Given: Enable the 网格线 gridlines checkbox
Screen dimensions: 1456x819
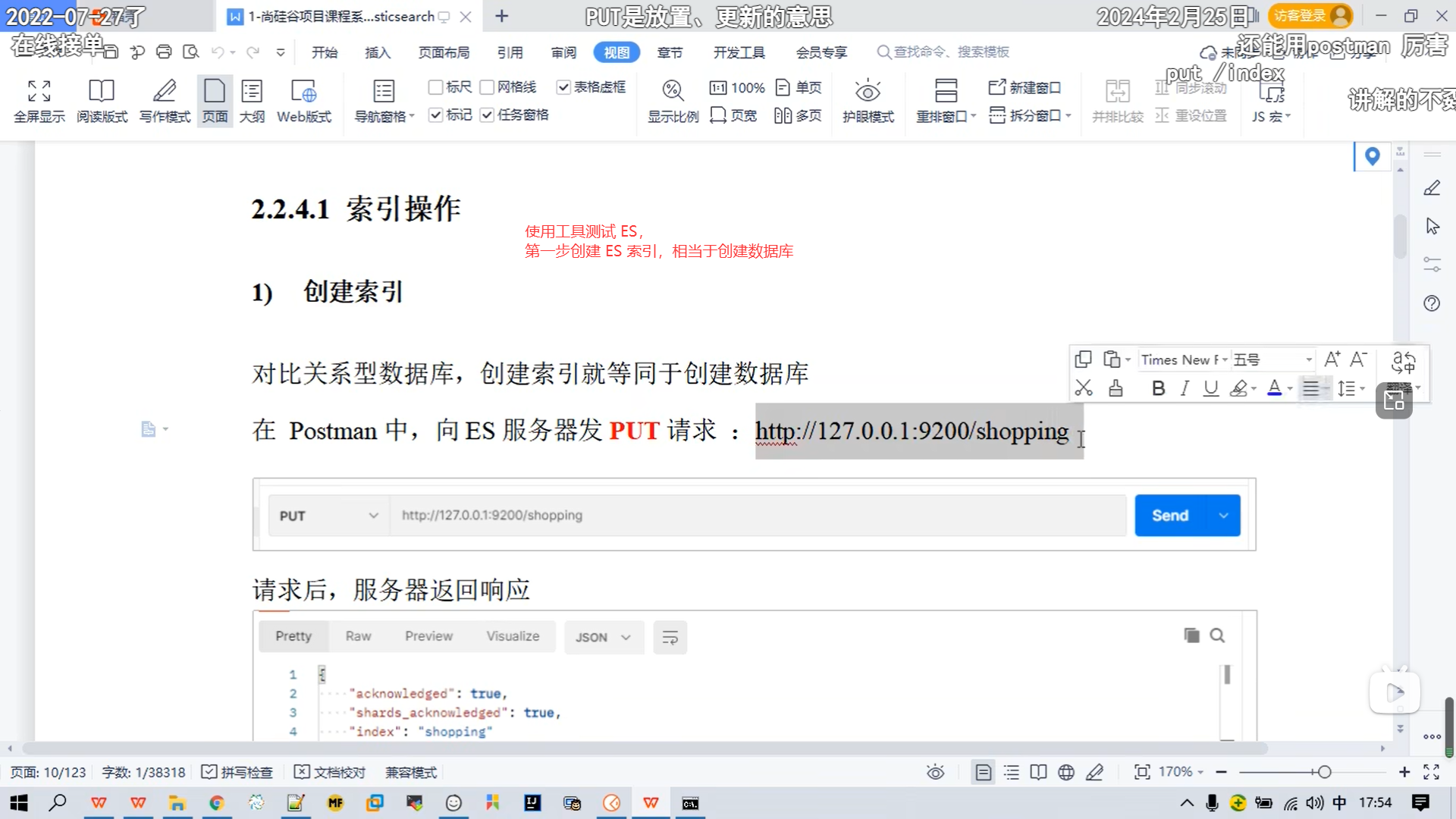Looking at the screenshot, I should pyautogui.click(x=488, y=87).
